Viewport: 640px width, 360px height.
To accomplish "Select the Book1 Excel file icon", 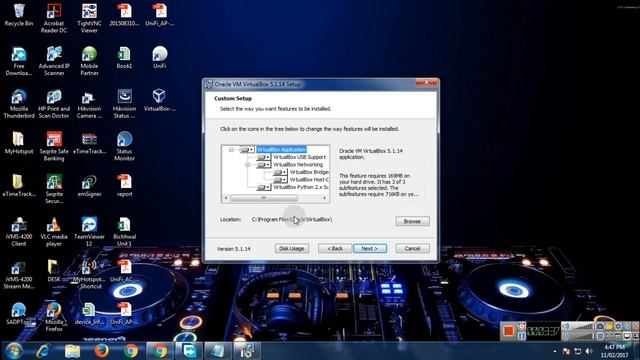I will (124, 57).
